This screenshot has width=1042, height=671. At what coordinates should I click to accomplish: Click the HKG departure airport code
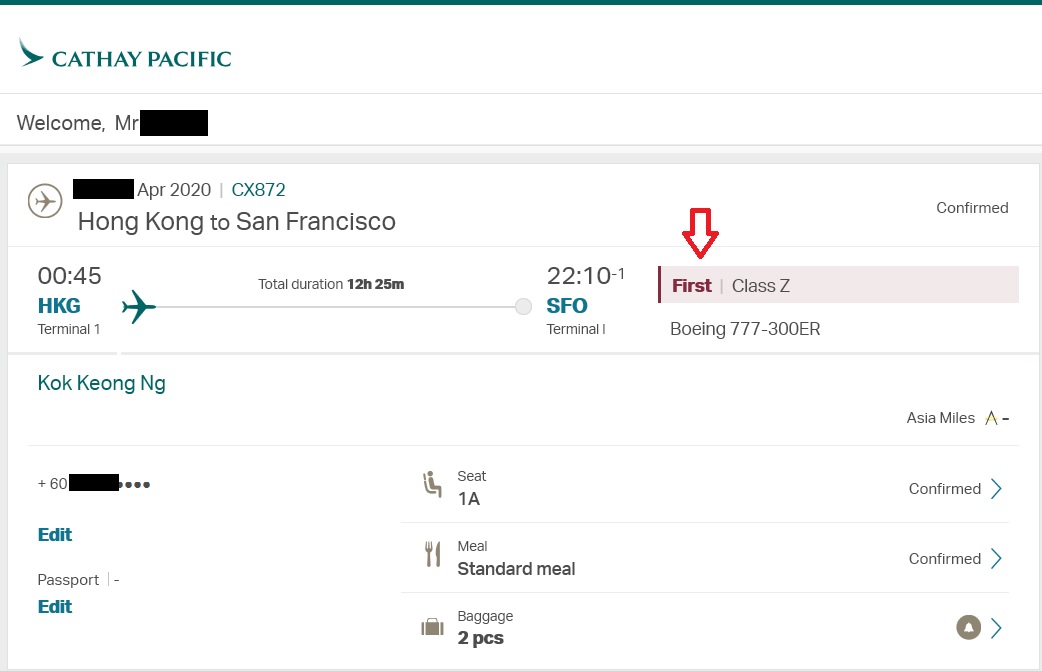[x=59, y=306]
